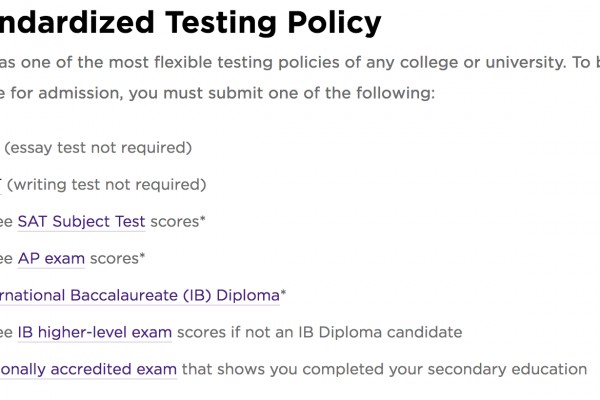600x400 pixels.
Task: Click 'that shows you completed your secondary education'
Action: coord(385,369)
